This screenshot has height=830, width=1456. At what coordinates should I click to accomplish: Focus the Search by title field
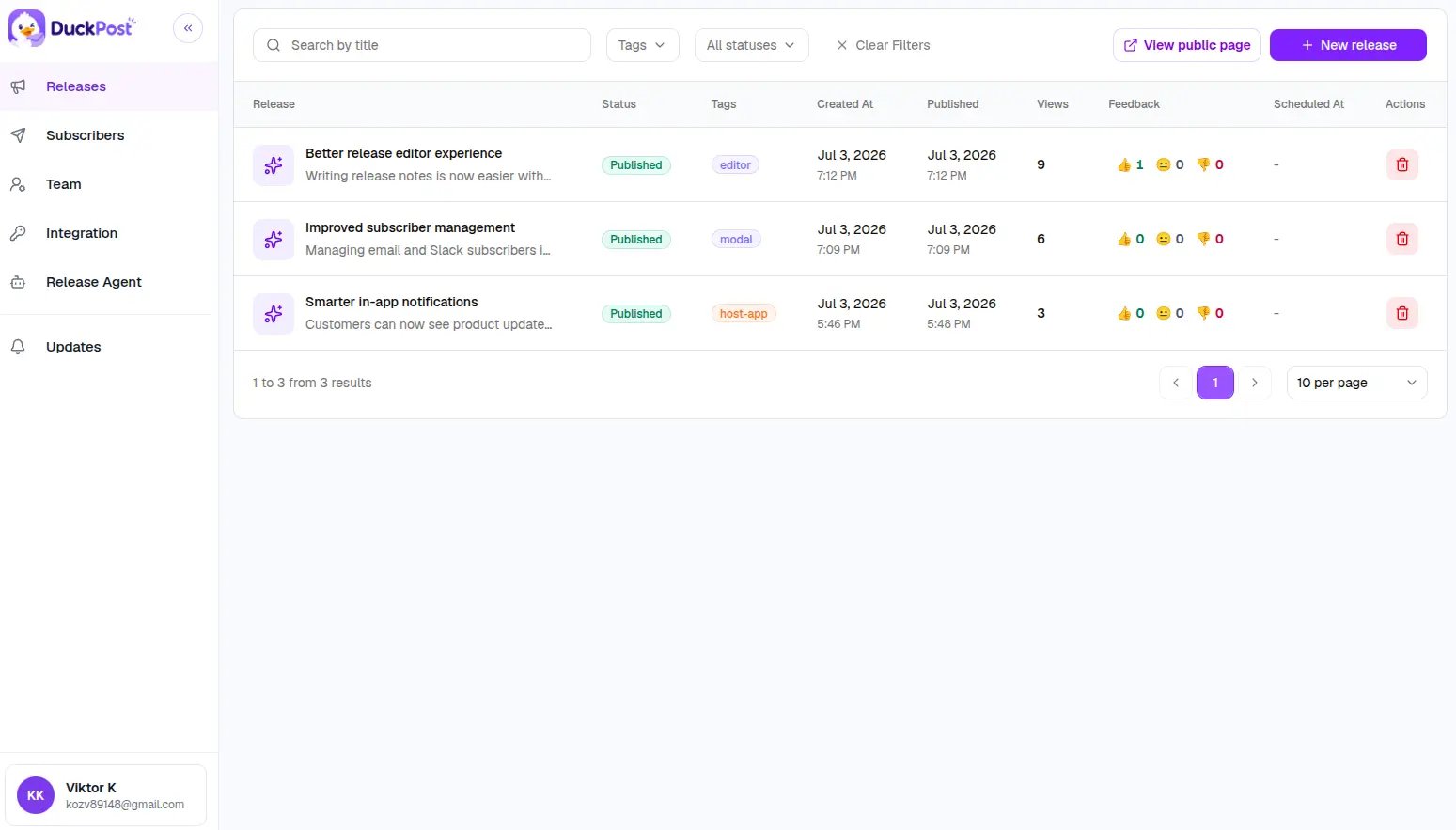pyautogui.click(x=422, y=45)
